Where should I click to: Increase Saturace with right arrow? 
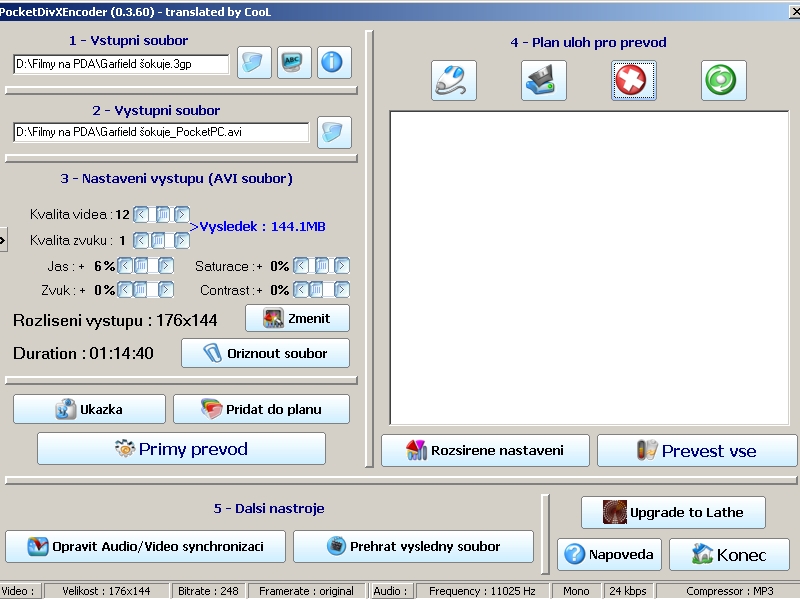point(342,265)
